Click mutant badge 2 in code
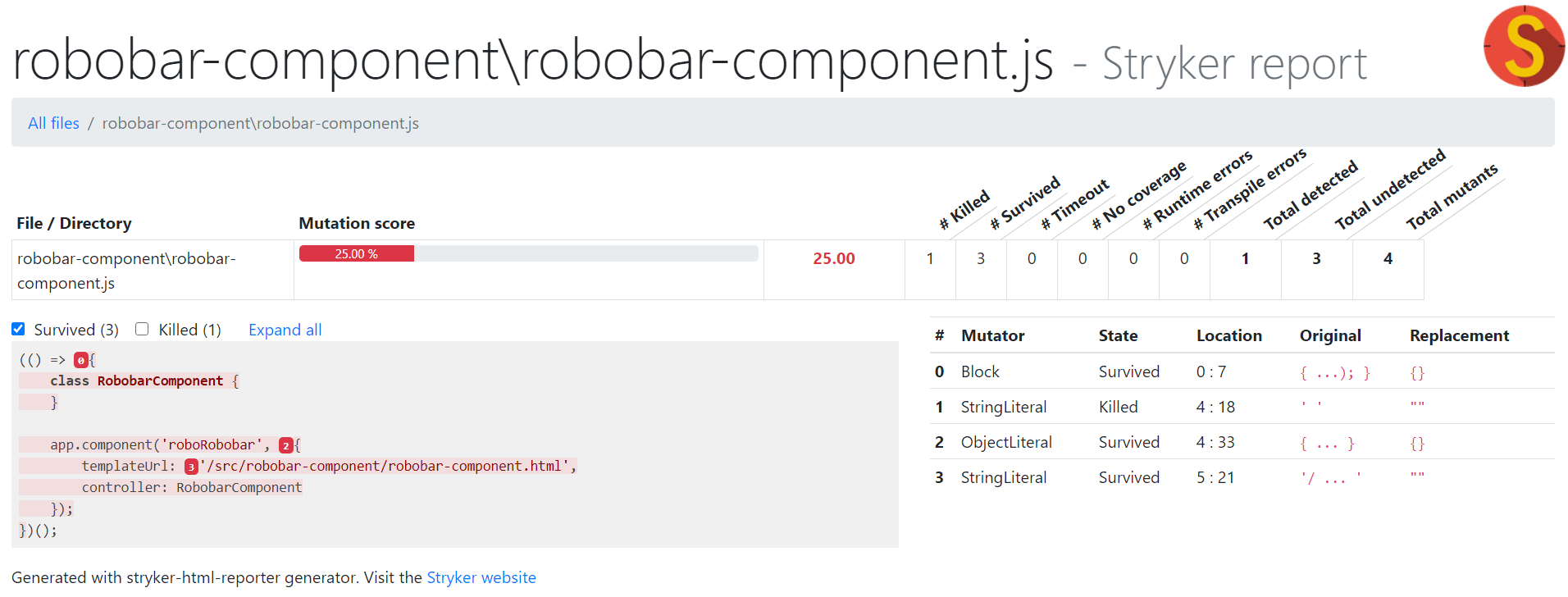 click(x=286, y=445)
